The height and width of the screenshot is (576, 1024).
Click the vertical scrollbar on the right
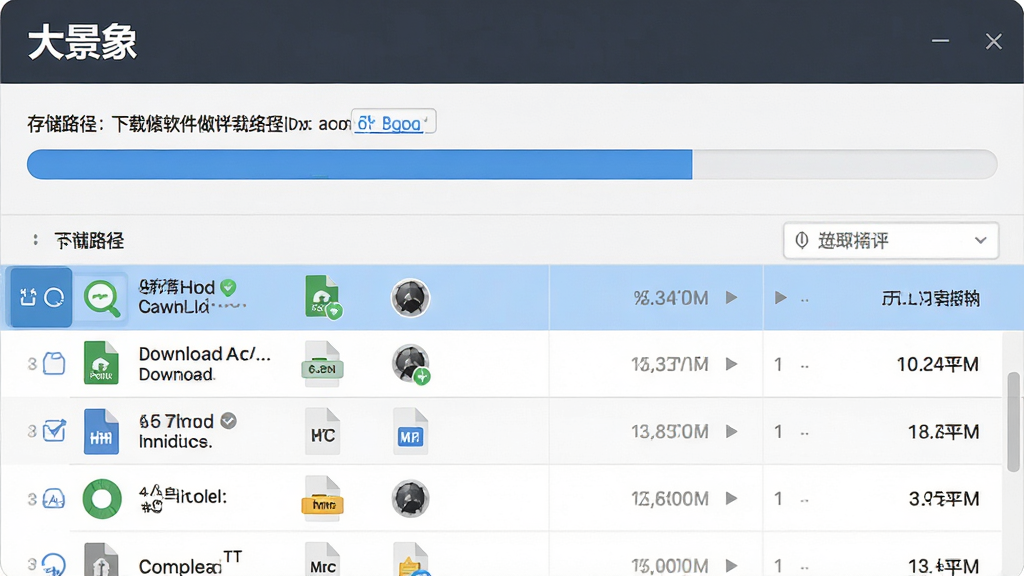[1014, 421]
